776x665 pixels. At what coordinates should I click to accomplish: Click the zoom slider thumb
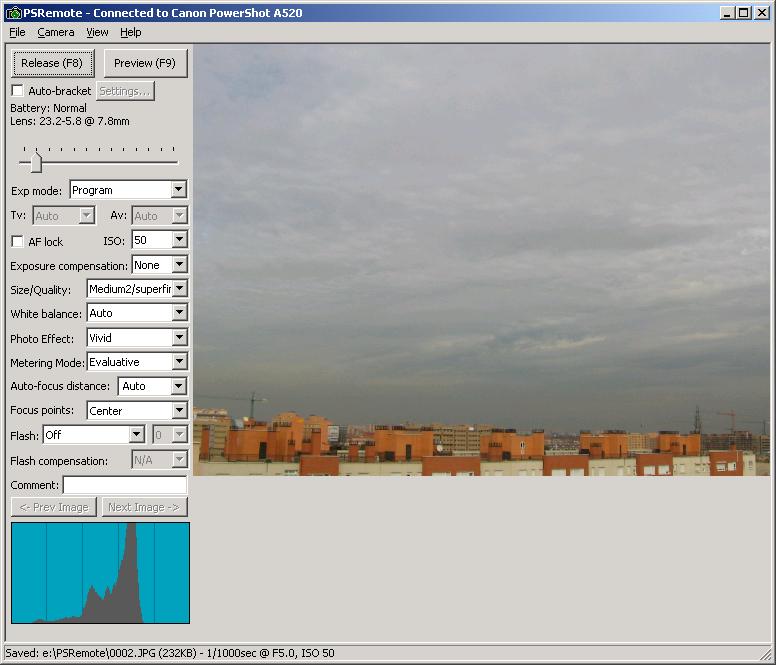[36, 163]
